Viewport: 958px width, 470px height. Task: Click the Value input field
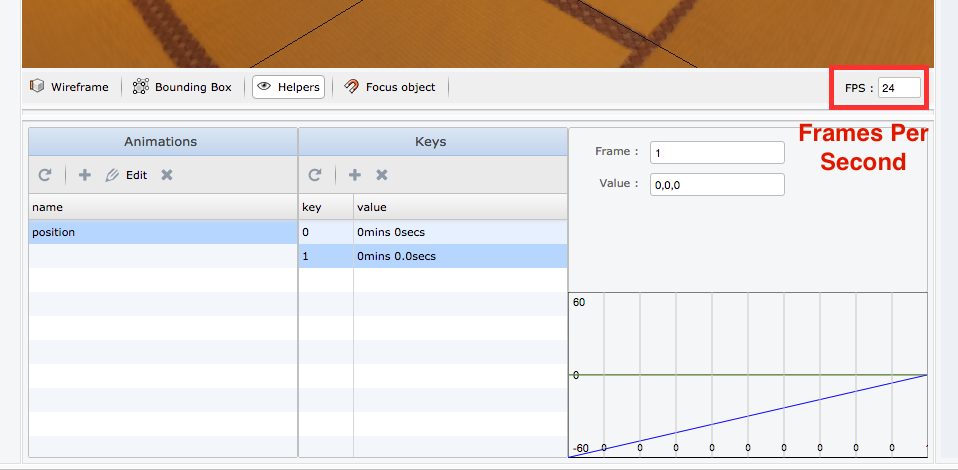pyautogui.click(x=717, y=184)
